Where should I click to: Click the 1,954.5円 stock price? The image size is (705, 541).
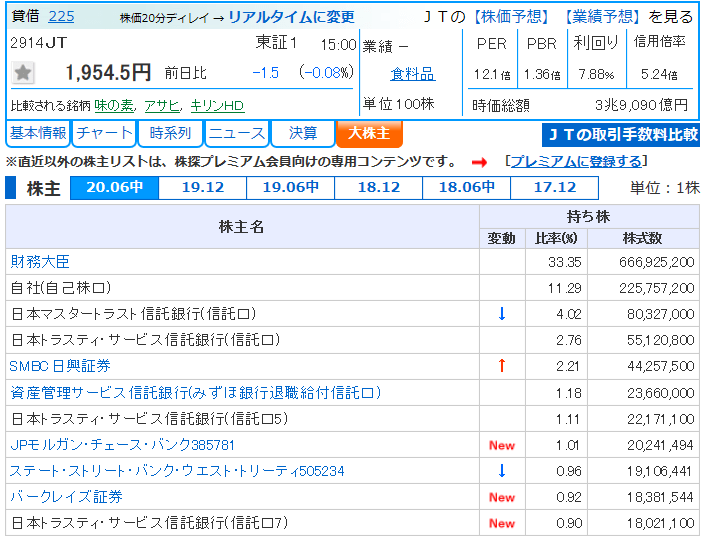(108, 72)
